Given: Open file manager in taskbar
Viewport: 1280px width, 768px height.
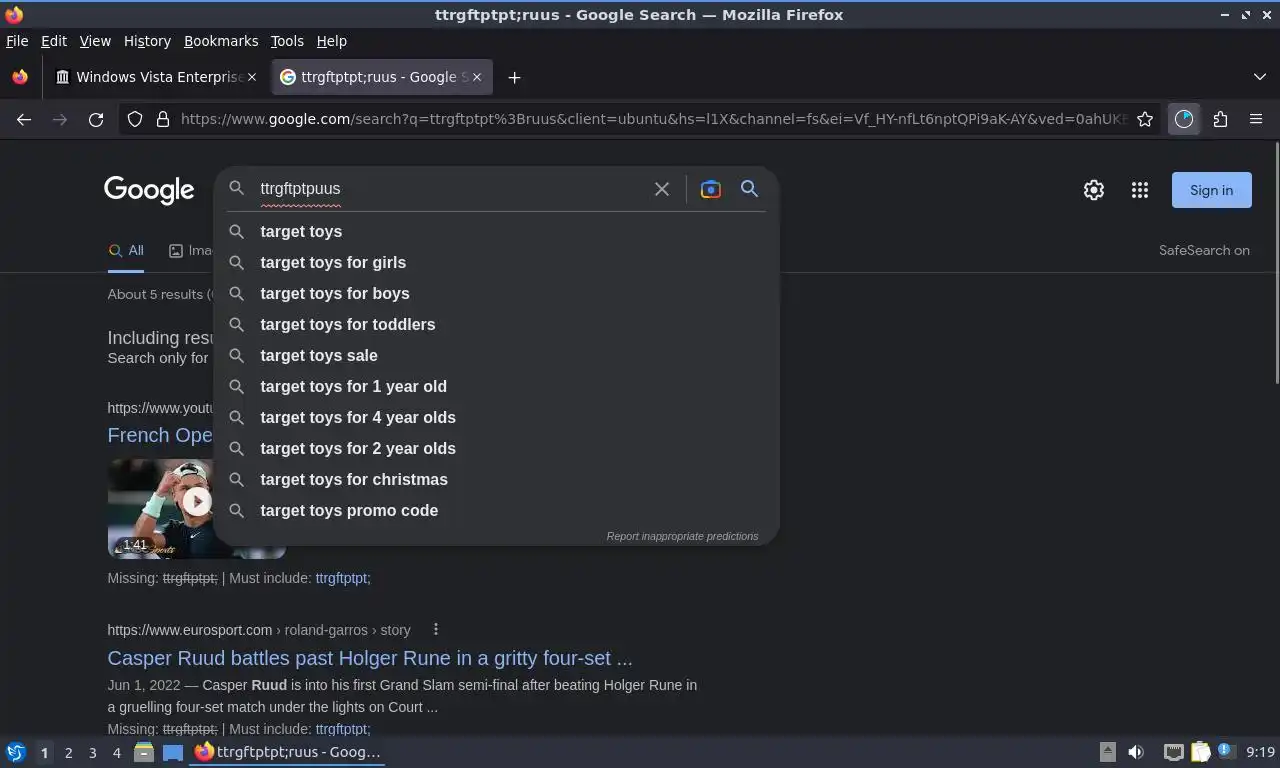Looking at the screenshot, I should (144, 752).
